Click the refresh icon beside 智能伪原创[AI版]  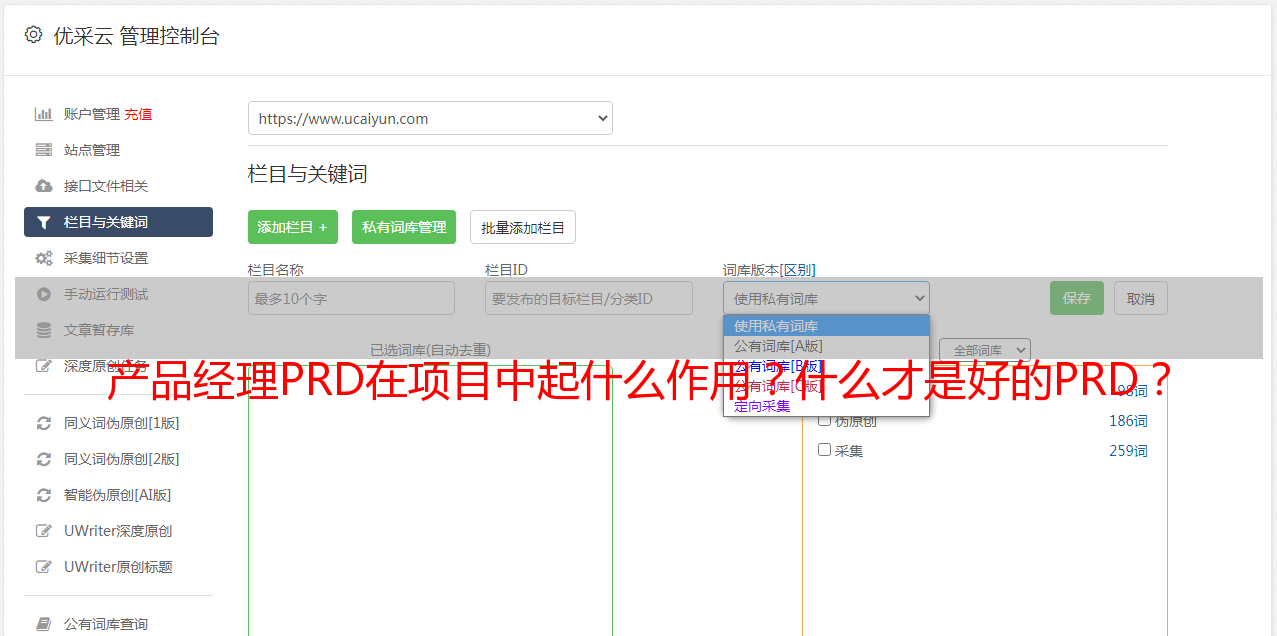tap(43, 495)
